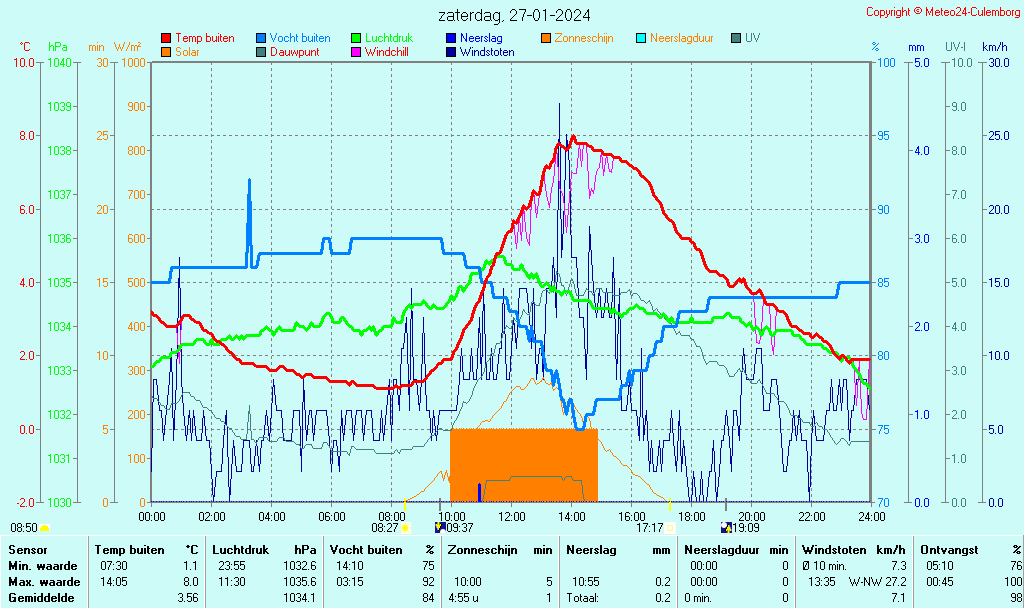Viewport: 1026px width, 608px height.
Task: Click the magenta Windchill legend square
Action: [x=356, y=52]
